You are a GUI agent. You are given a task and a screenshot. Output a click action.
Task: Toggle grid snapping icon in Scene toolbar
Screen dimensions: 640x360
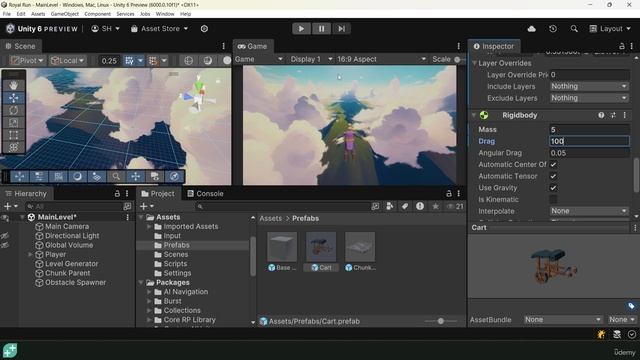129,61
